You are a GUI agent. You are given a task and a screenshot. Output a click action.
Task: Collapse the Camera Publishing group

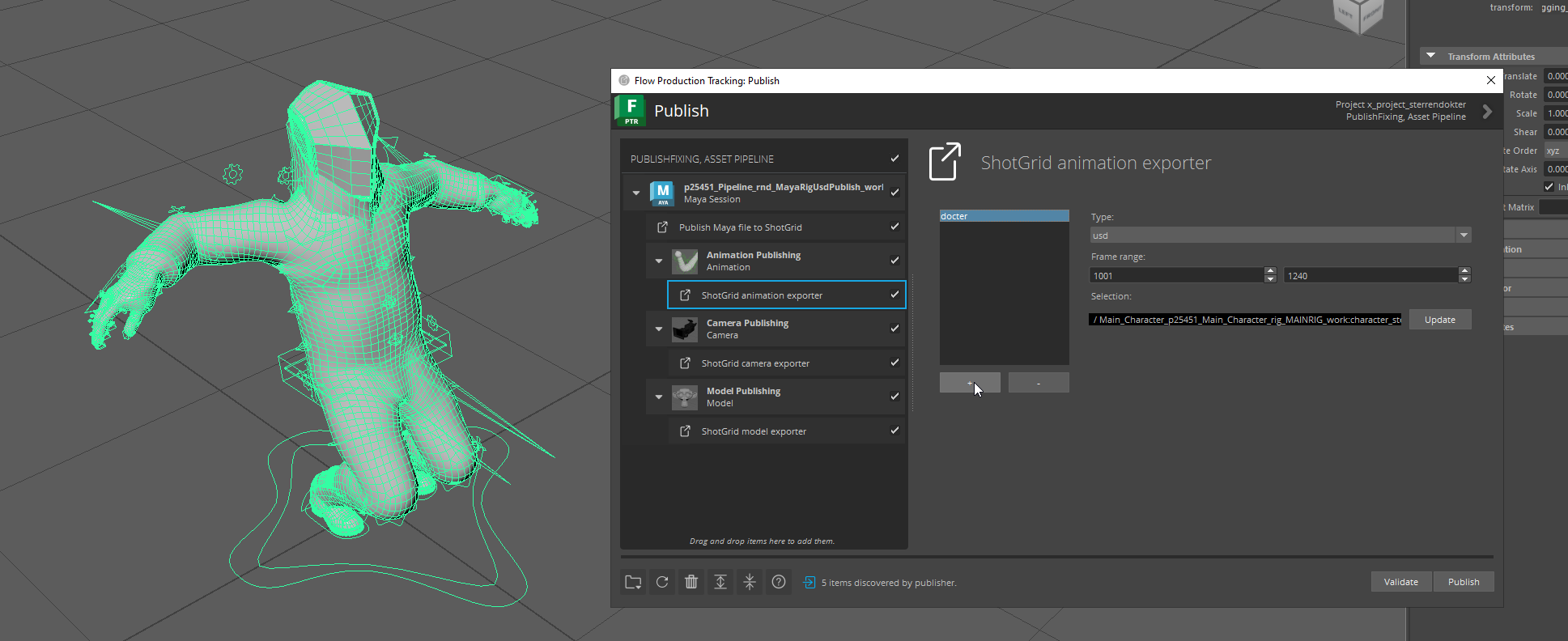point(659,329)
